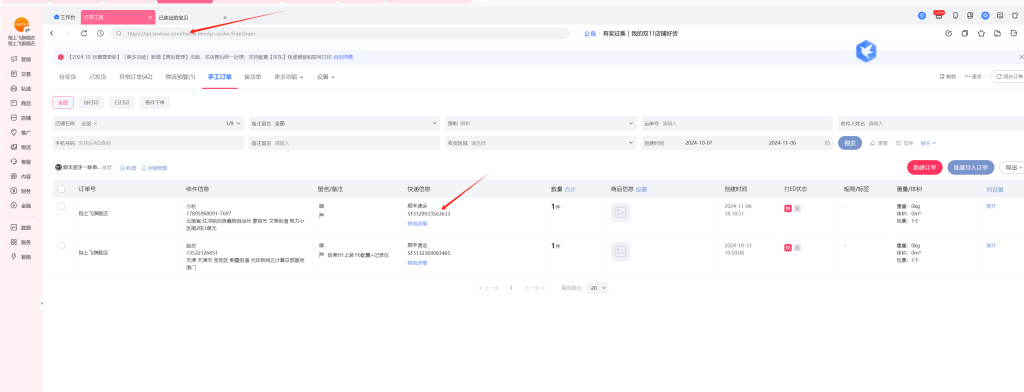Dismiss the blue update notice banner
The height and width of the screenshot is (392, 1024).
click(1021, 57)
